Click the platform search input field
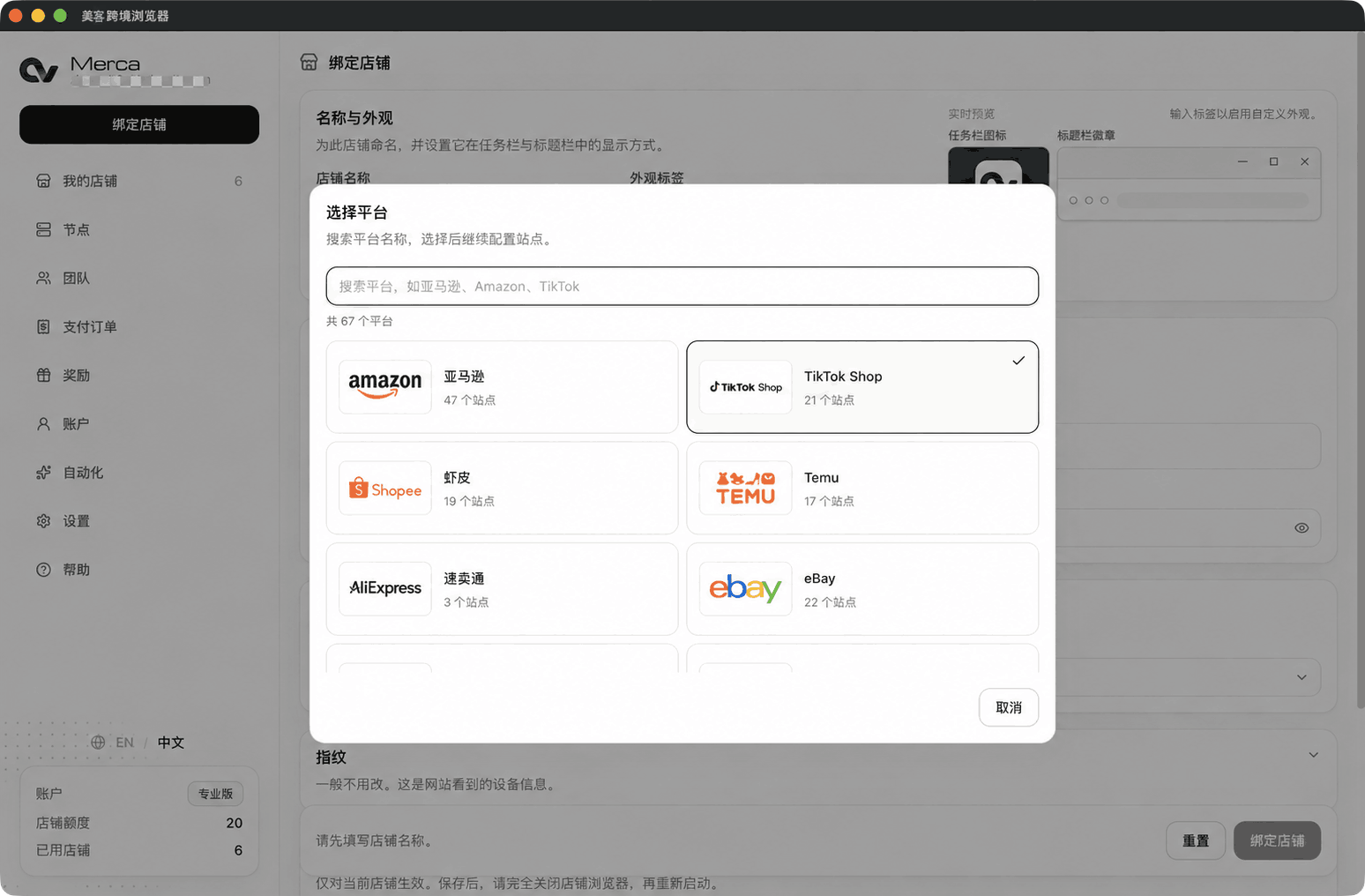1365x896 pixels. pyautogui.click(x=682, y=286)
